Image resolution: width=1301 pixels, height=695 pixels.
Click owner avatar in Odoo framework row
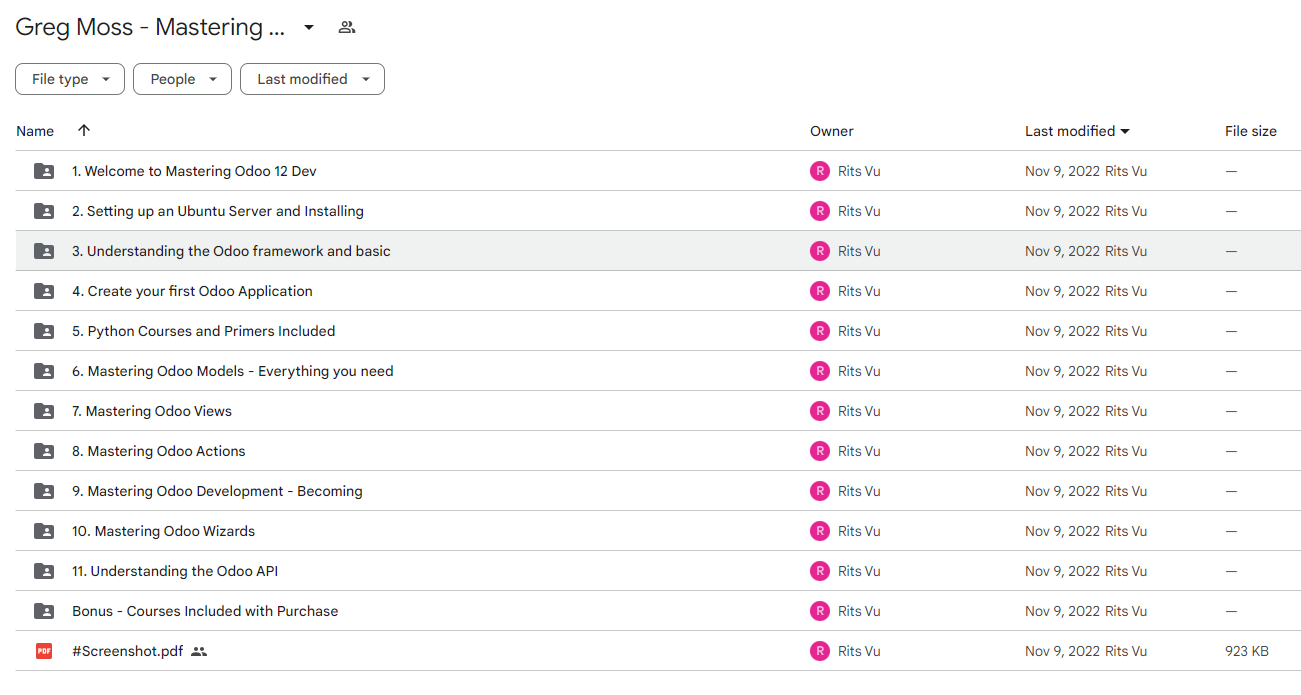point(820,251)
